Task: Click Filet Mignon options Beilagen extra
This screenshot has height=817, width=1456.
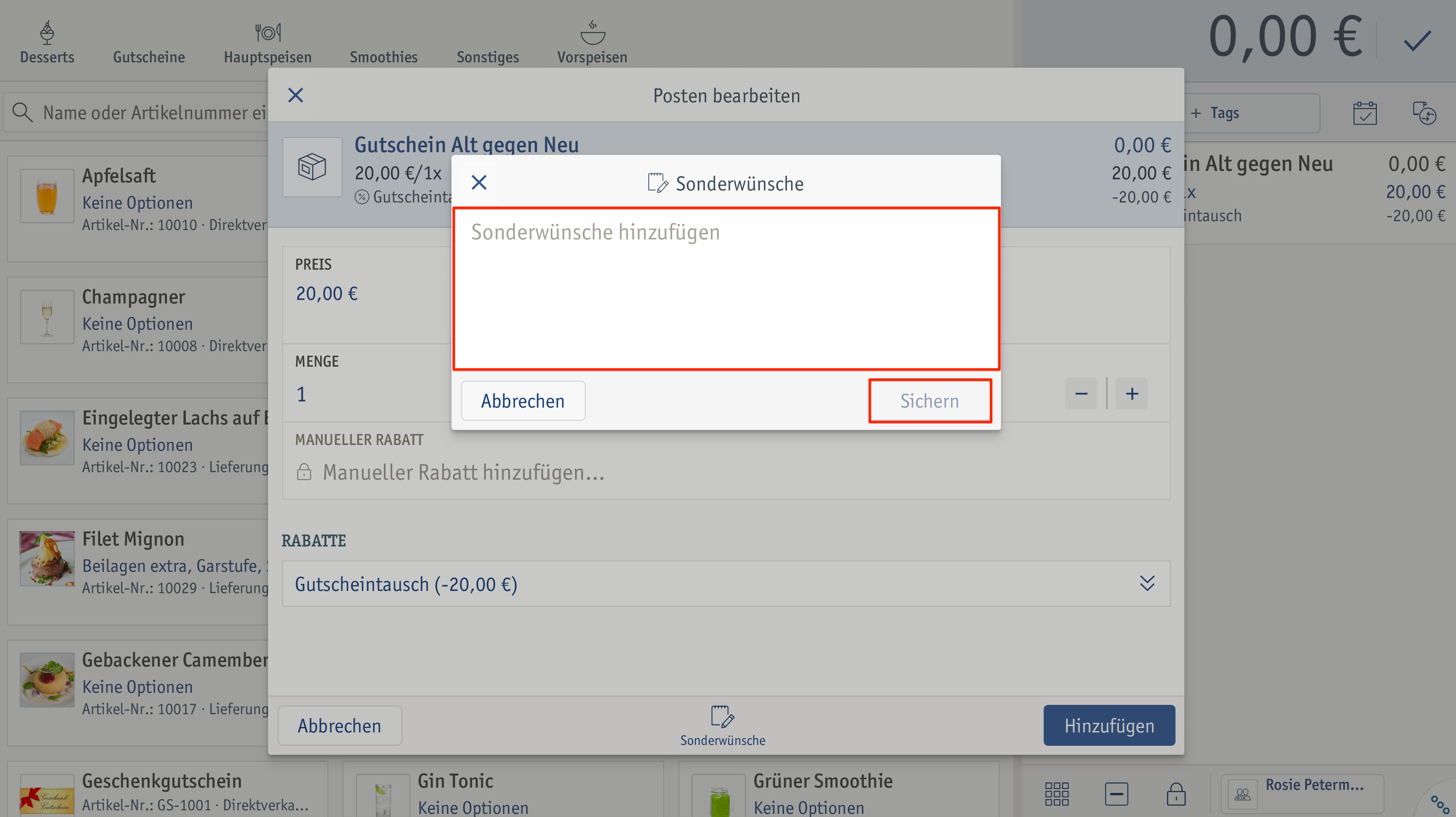Action: point(175,566)
